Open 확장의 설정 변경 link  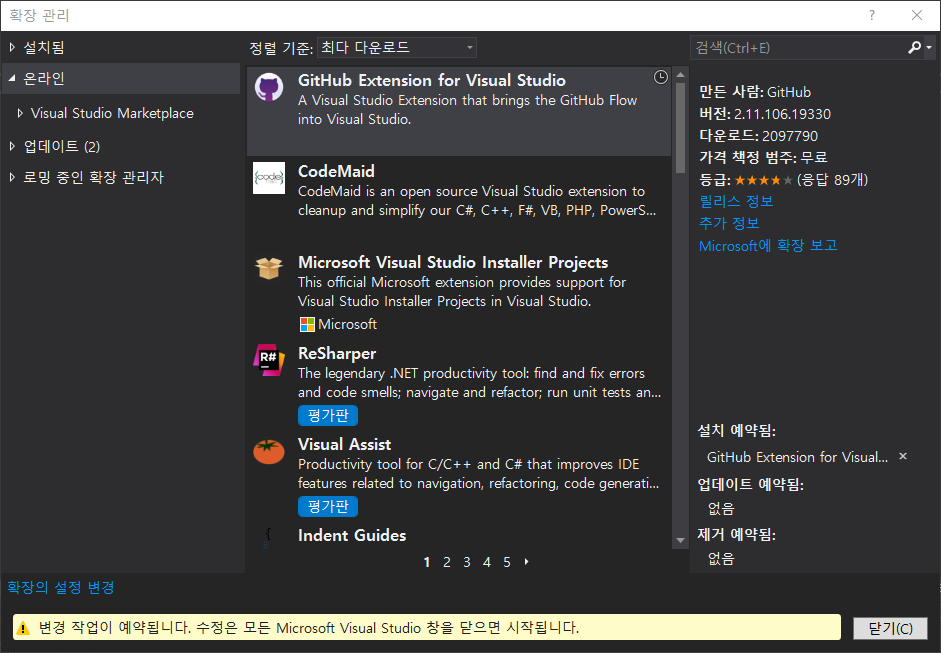(61, 587)
